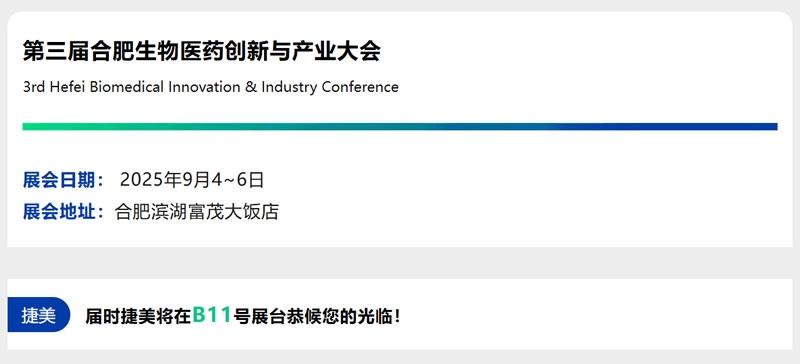The width and height of the screenshot is (800, 364).
Task: Select the green B11 booth number
Action: [x=212, y=315]
